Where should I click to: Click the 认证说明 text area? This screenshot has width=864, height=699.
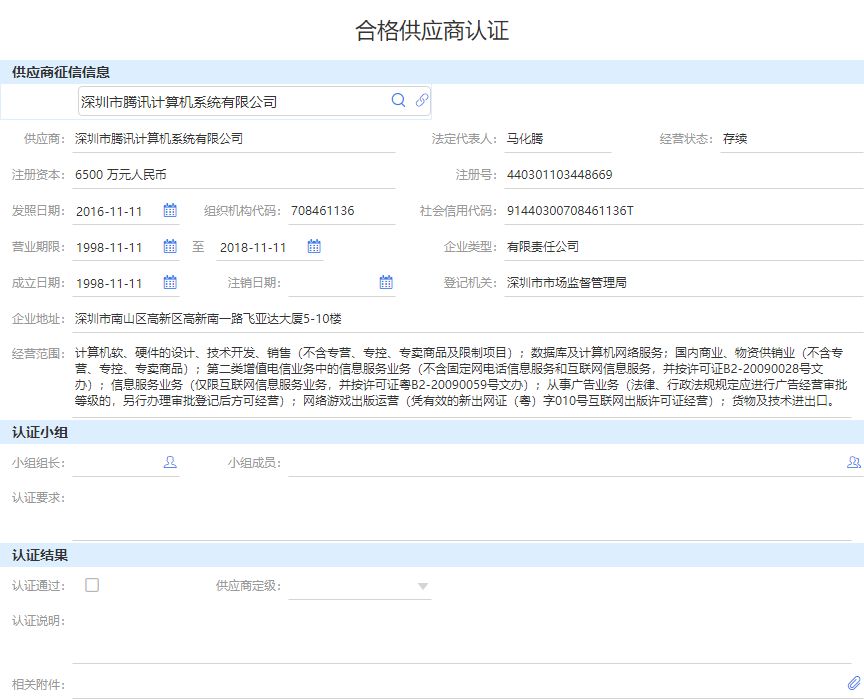[x=462, y=637]
